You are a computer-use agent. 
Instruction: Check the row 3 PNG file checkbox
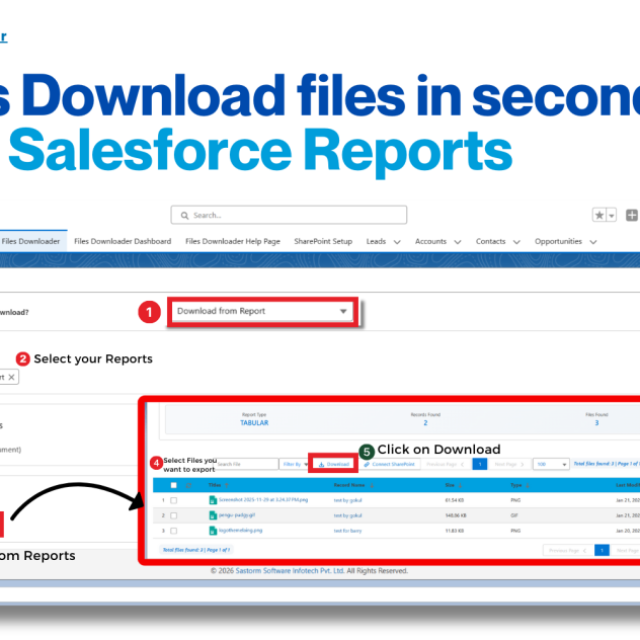click(173, 531)
